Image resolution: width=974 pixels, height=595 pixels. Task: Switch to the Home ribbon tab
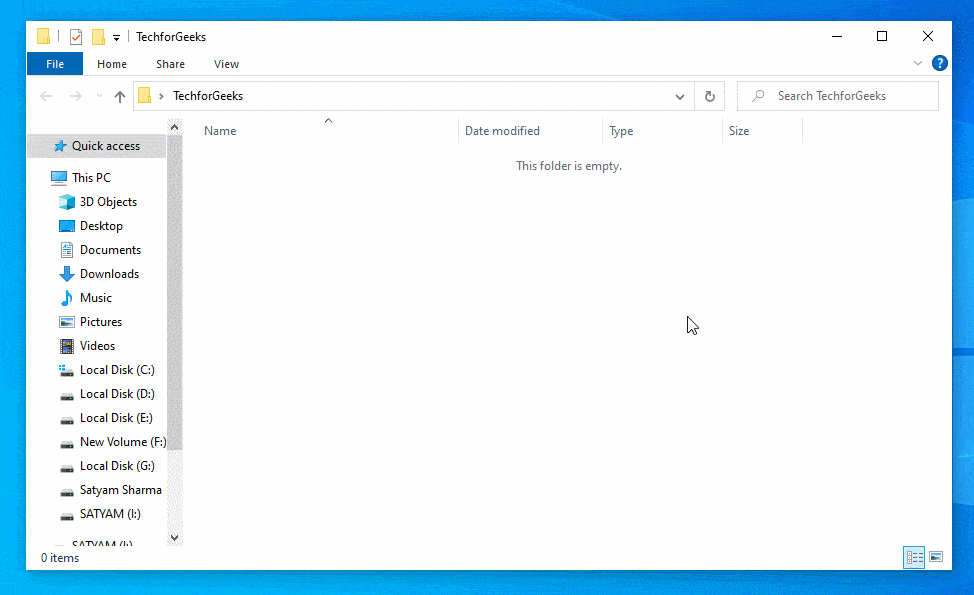[x=112, y=64]
